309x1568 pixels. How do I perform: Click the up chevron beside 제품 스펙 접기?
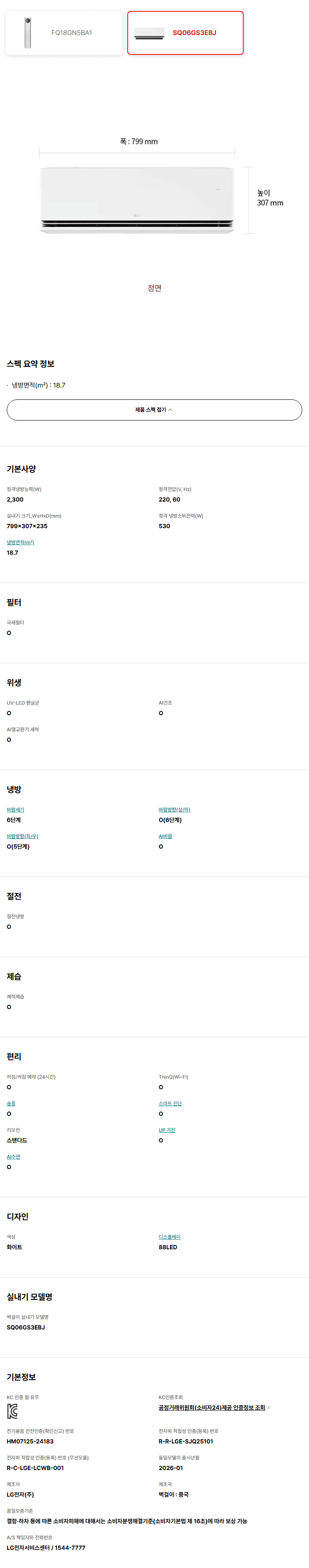(x=170, y=410)
